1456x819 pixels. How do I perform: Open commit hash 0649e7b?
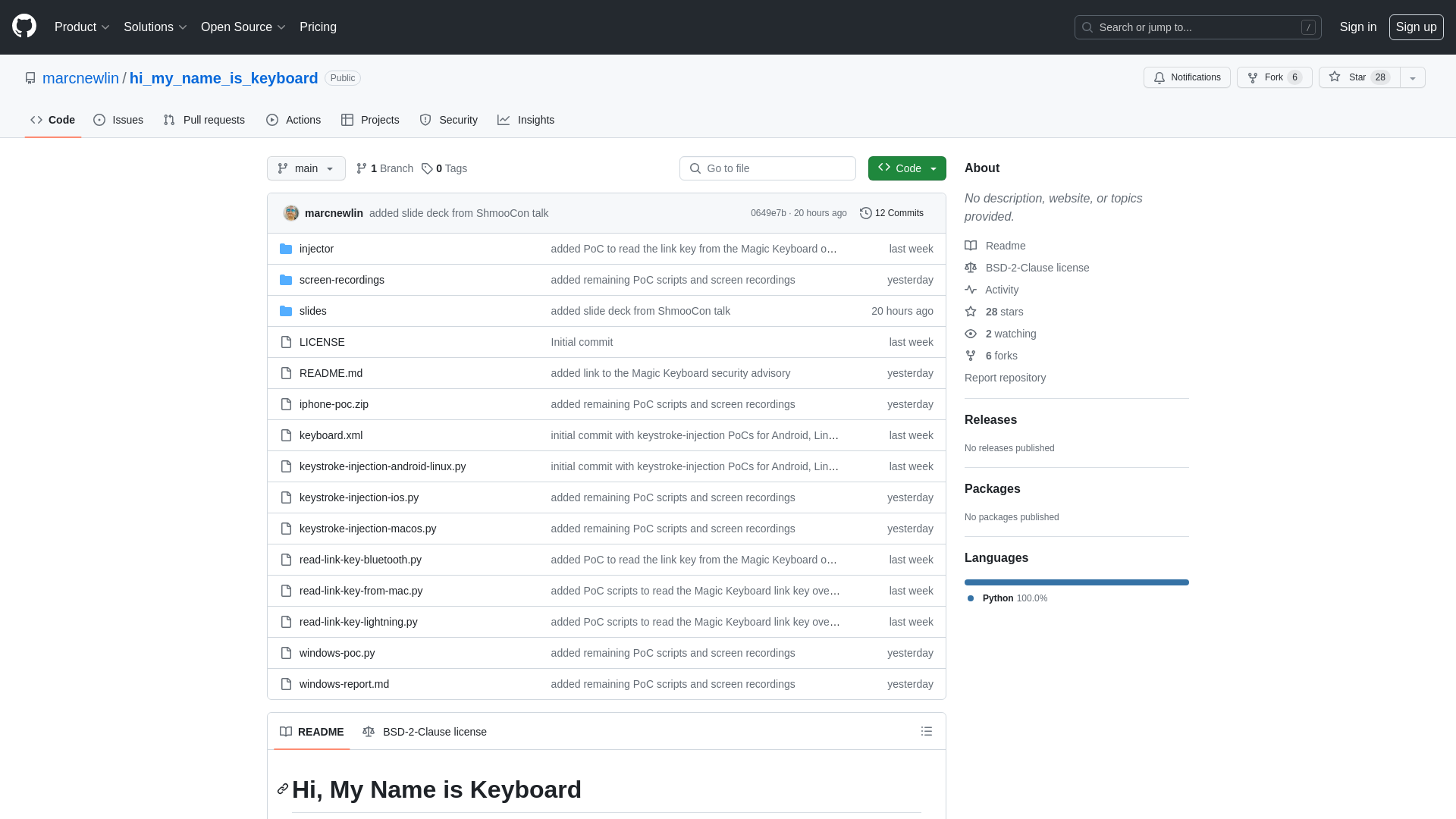pos(768,213)
